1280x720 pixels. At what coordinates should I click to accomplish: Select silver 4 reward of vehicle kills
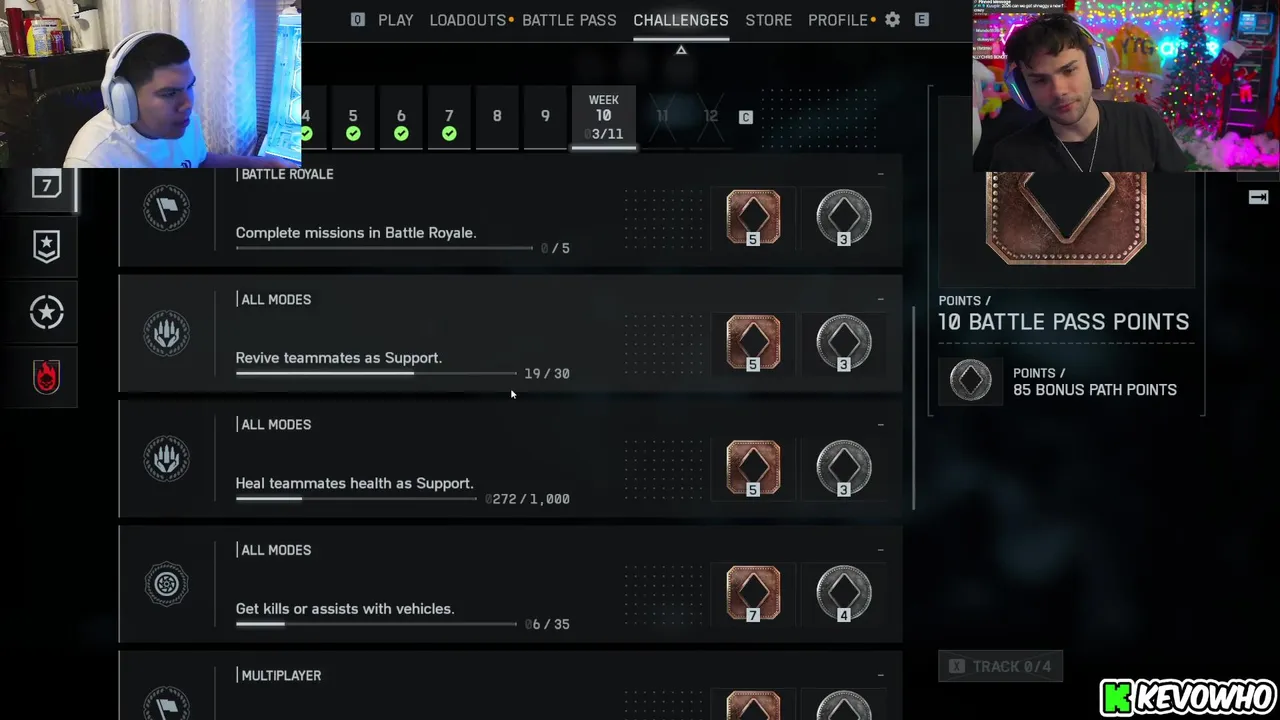click(843, 593)
